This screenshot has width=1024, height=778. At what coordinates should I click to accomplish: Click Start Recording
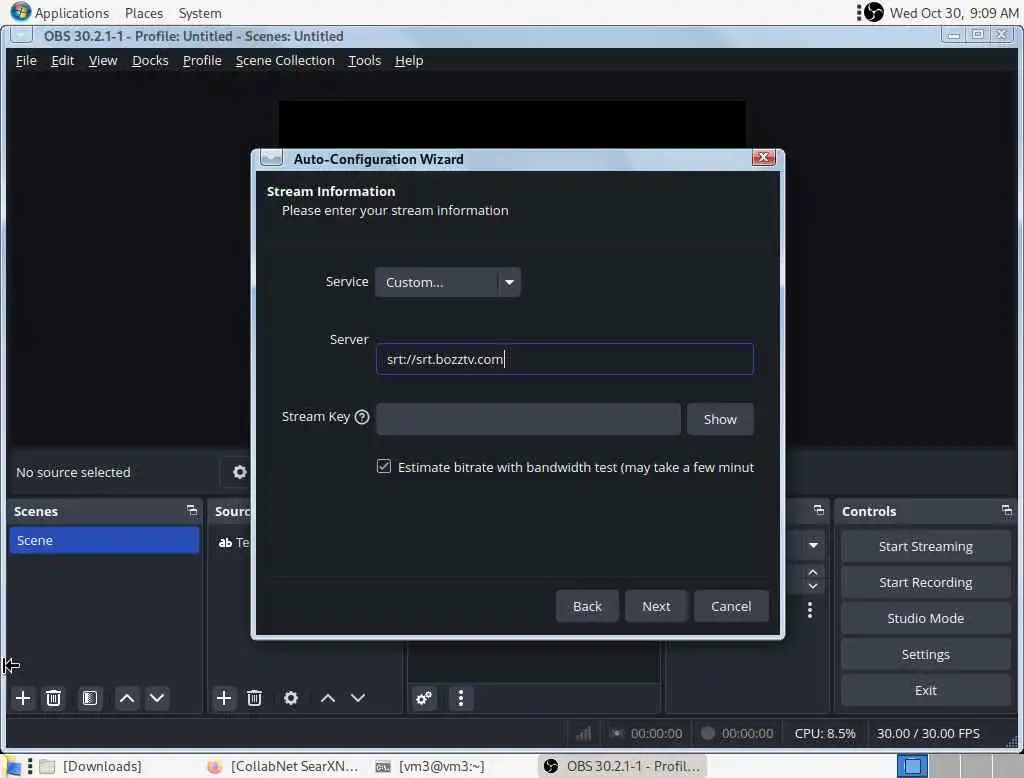pyautogui.click(x=925, y=583)
